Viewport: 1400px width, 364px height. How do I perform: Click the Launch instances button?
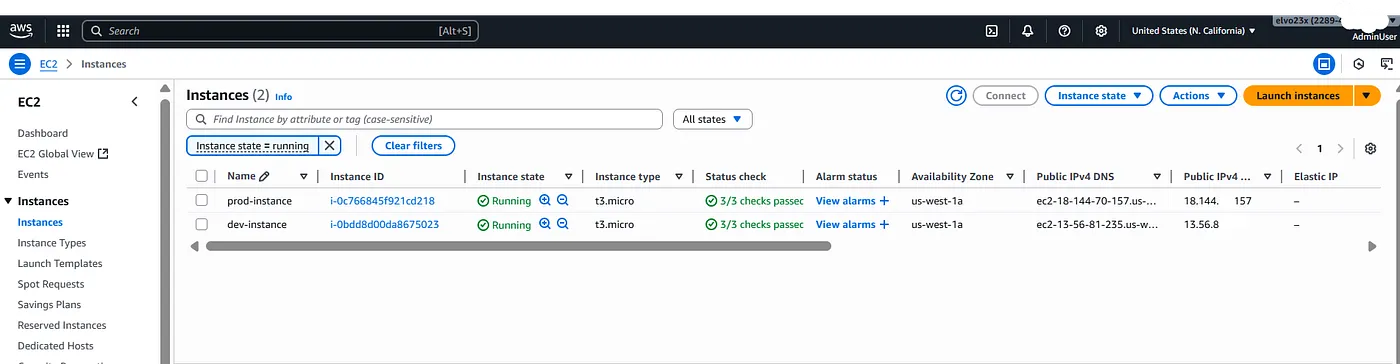point(1298,96)
